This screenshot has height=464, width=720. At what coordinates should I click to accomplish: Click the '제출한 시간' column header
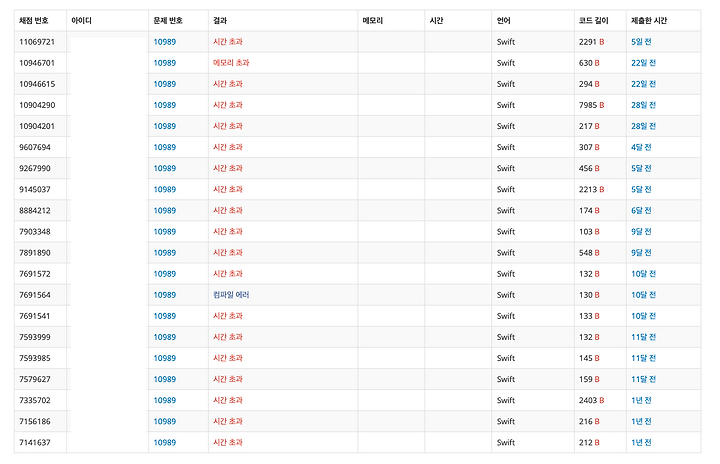point(649,21)
